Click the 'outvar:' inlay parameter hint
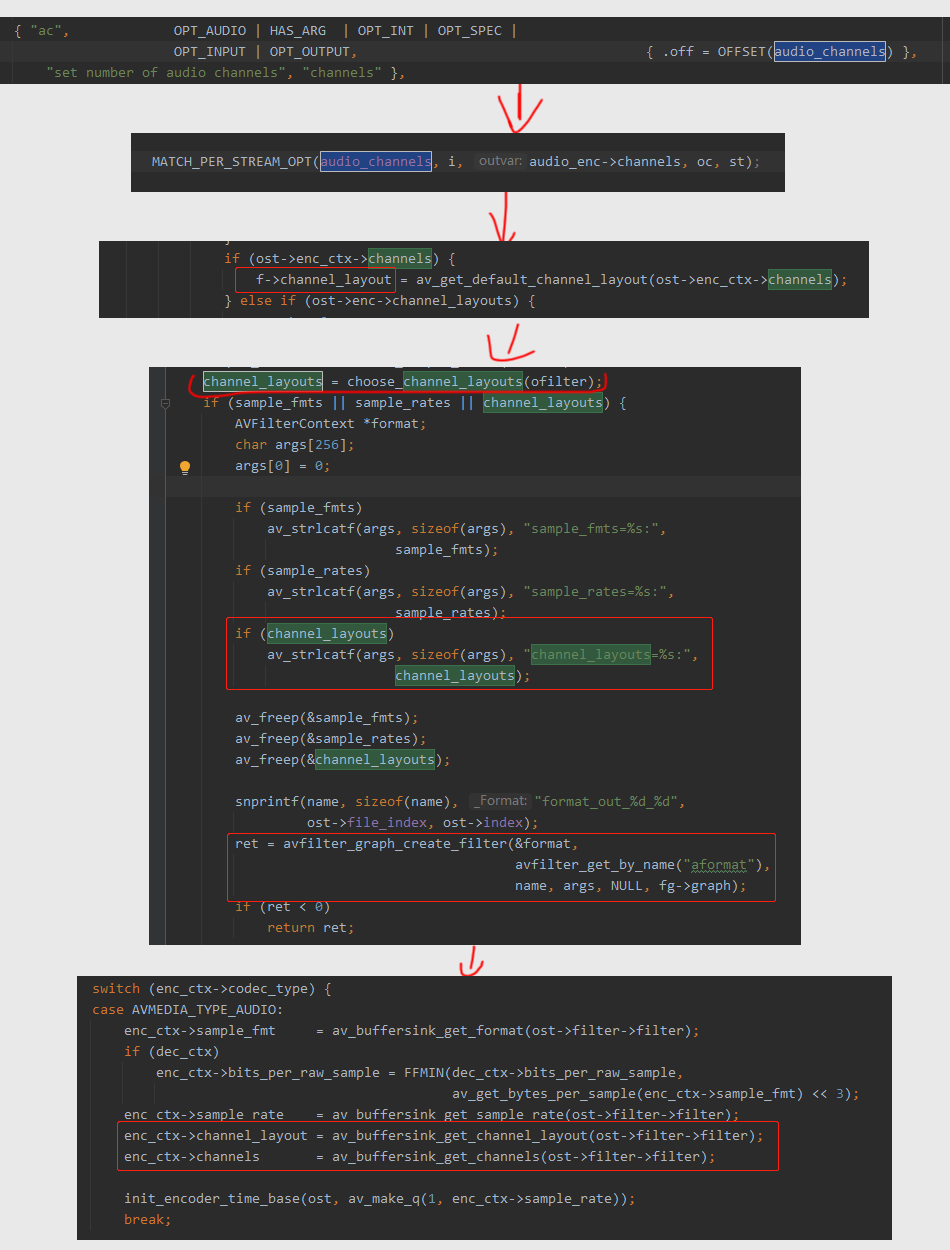The image size is (950, 1250). pyautogui.click(x=499, y=162)
